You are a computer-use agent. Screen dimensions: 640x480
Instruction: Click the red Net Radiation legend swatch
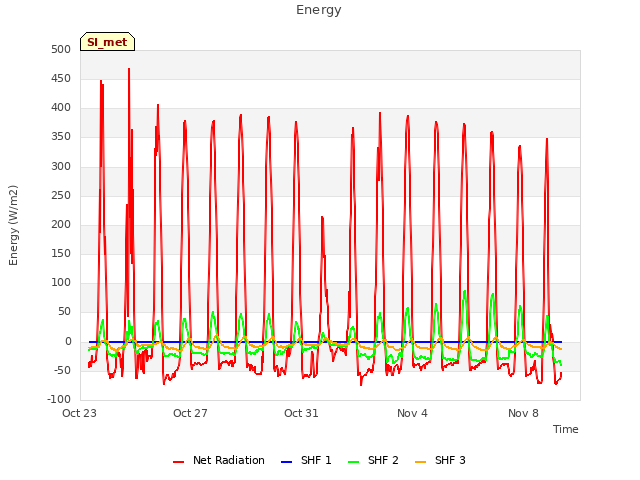click(x=178, y=462)
